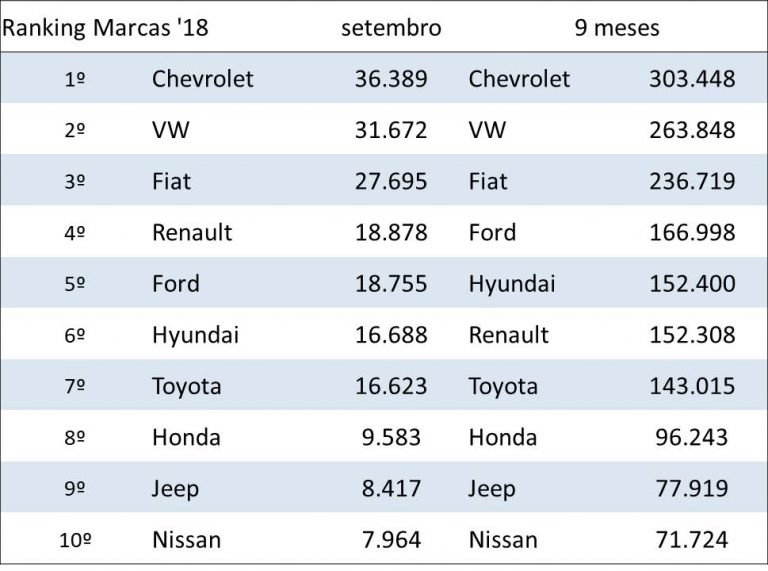Click the 'Ranking Marcas '18' header

click(x=105, y=28)
